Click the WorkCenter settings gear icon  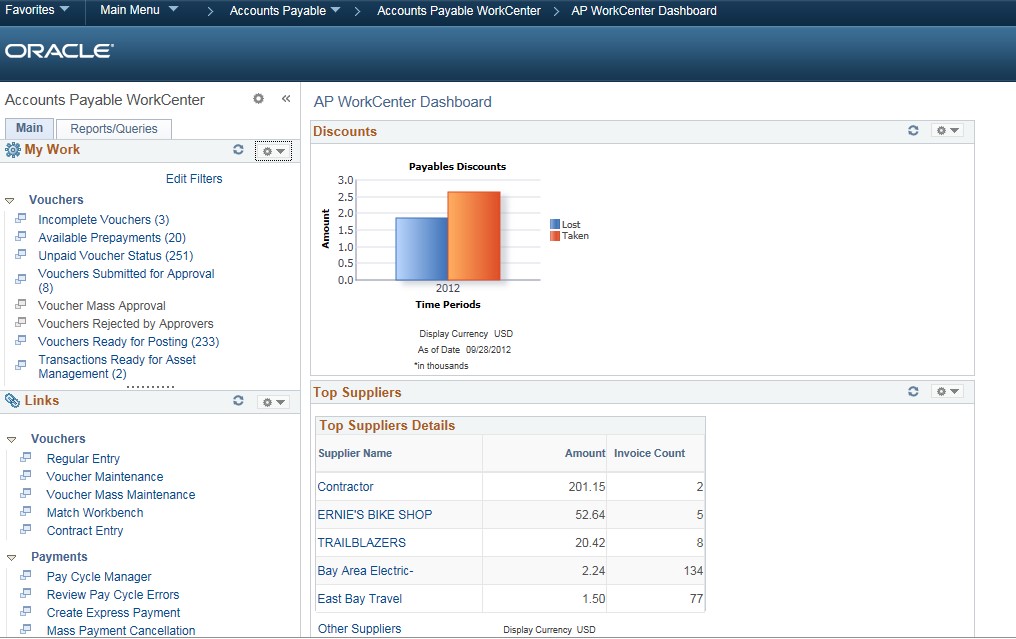pyautogui.click(x=259, y=99)
